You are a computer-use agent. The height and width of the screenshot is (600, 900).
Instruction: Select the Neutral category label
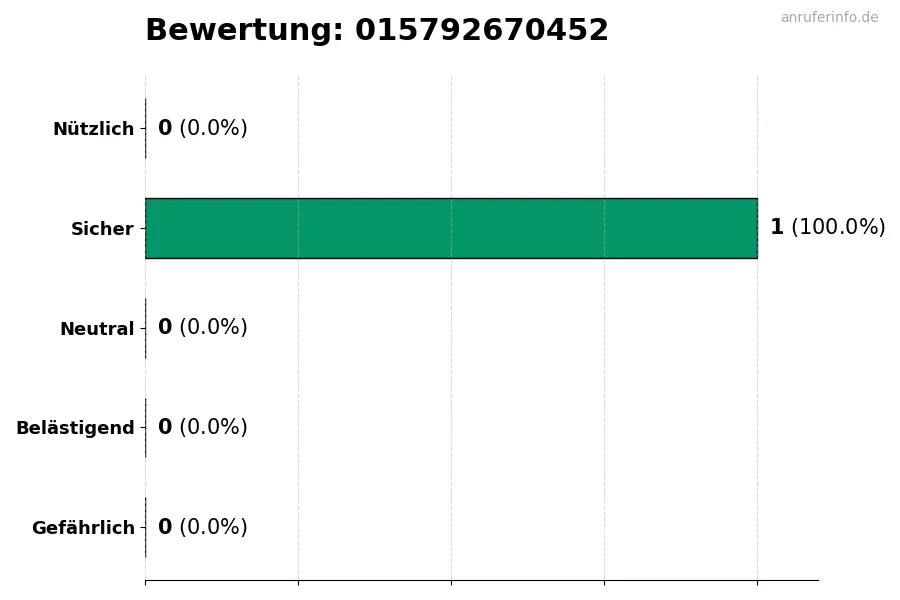(97, 329)
